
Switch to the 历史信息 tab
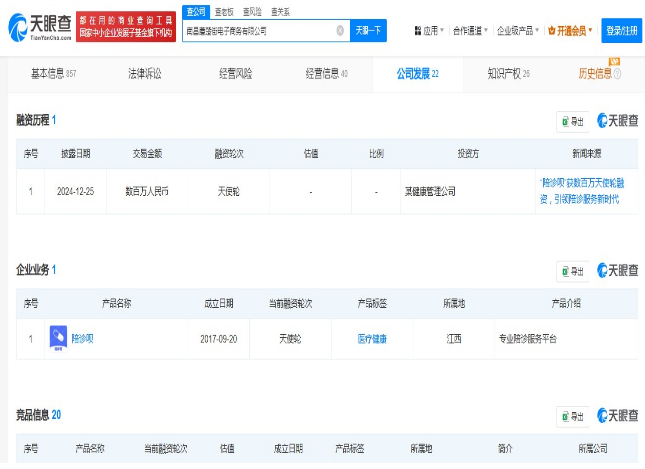pyautogui.click(x=595, y=74)
